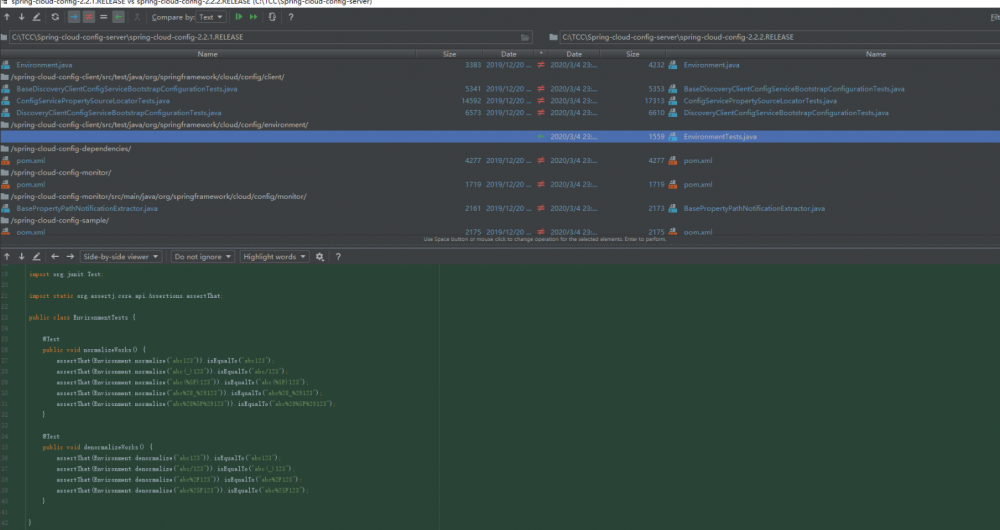Image resolution: width=1000 pixels, height=530 pixels.
Task: Click 'public void denormalizeWorks()' line in diff
Action: [98, 447]
